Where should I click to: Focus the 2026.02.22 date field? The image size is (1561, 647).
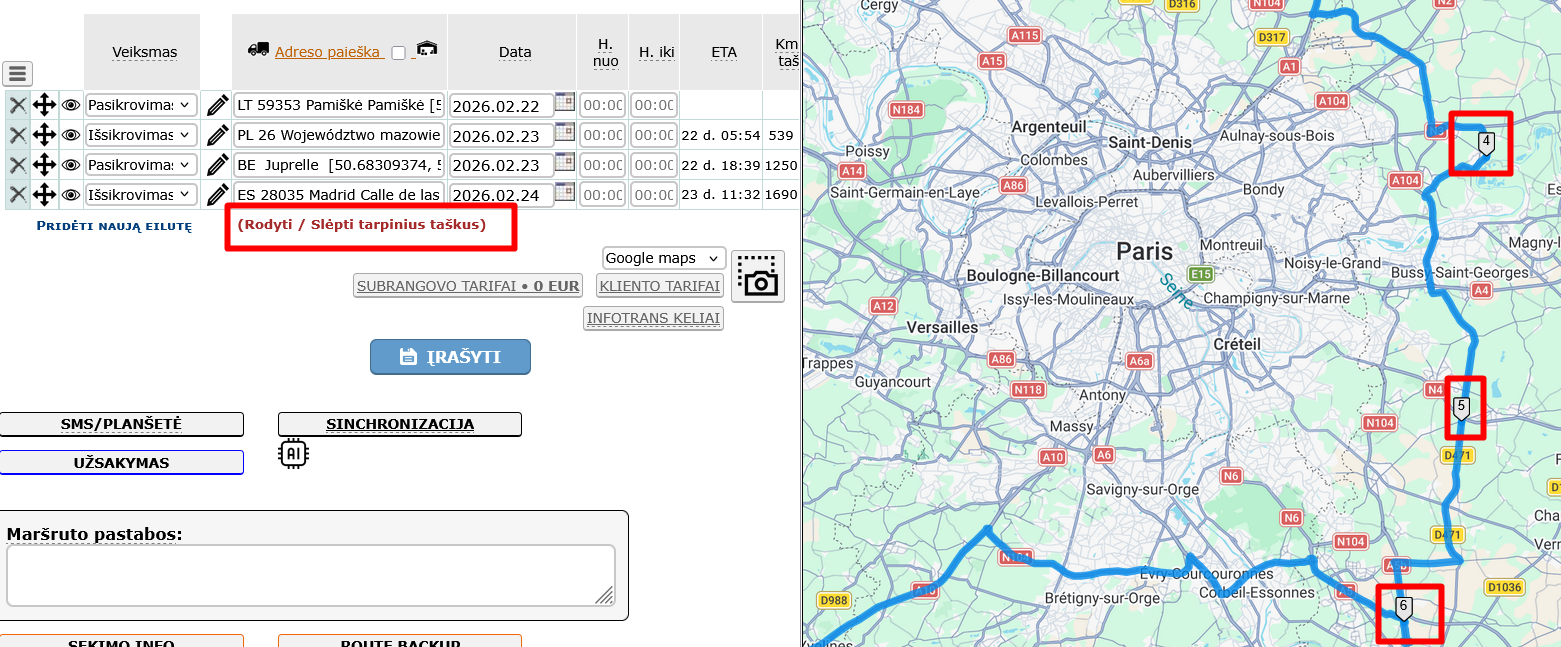[501, 106]
